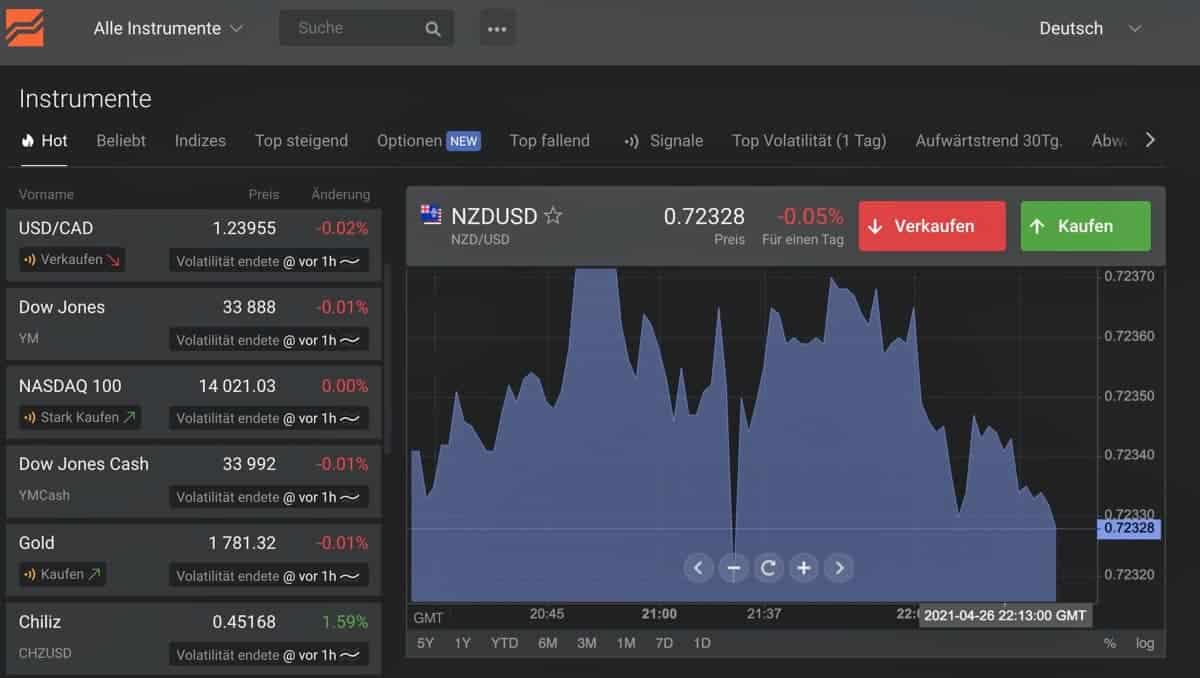
Task: Click Gold Kaufen signal badge
Action: pyautogui.click(x=63, y=575)
